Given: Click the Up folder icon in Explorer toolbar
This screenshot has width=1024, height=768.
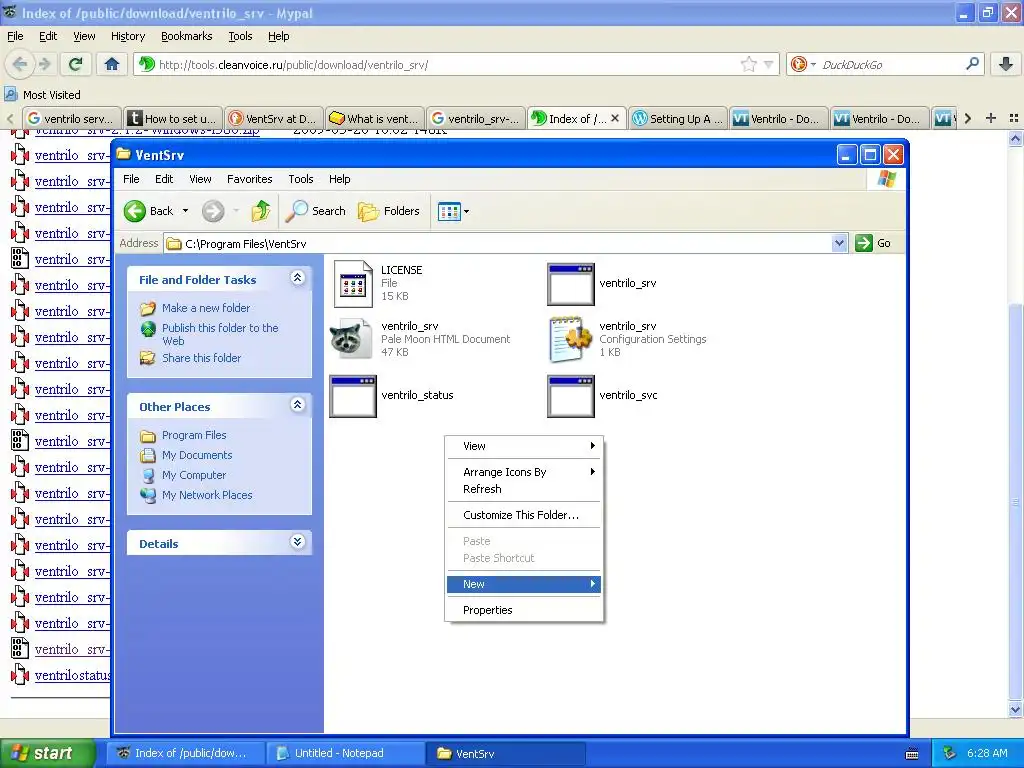Looking at the screenshot, I should (x=261, y=211).
